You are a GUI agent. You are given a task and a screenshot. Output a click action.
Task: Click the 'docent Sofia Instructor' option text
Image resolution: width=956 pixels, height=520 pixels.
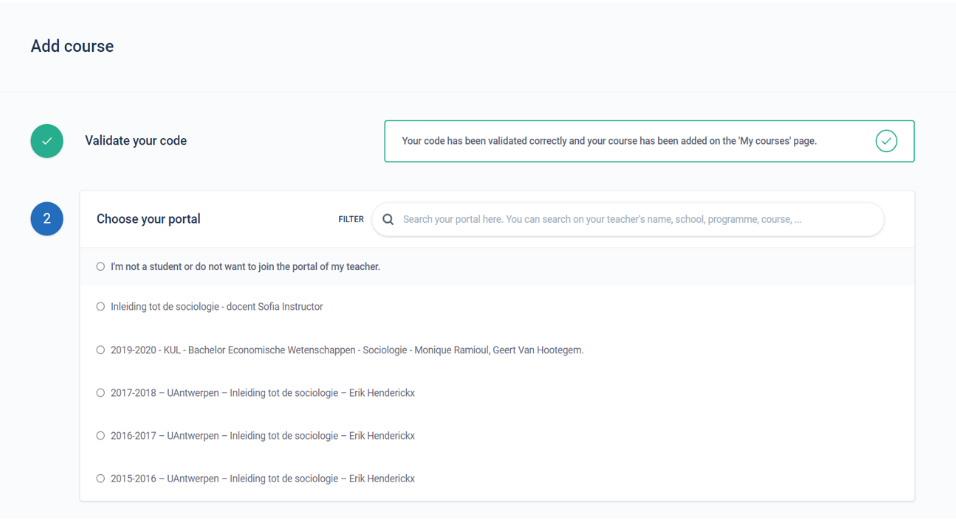click(274, 307)
